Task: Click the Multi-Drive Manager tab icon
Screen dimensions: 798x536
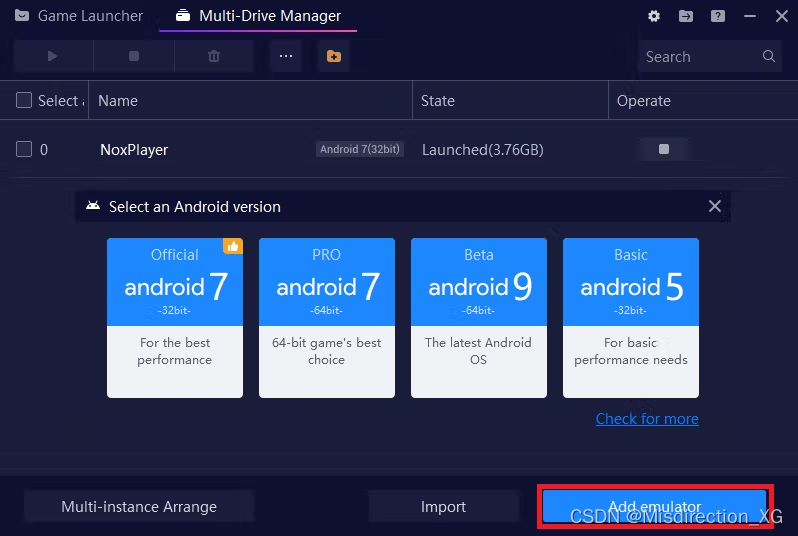Action: [x=183, y=16]
